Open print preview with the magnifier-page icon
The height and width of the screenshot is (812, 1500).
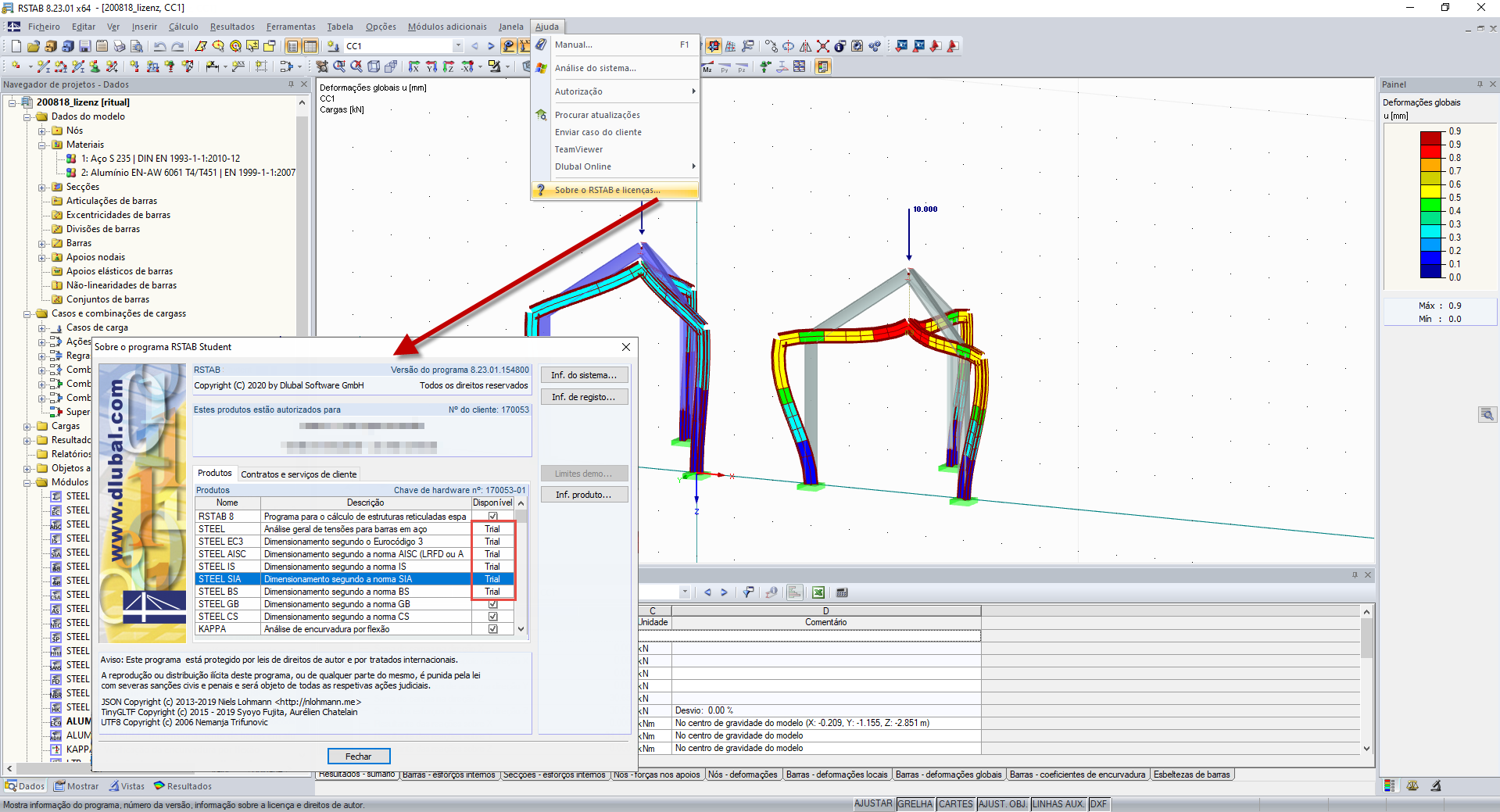136,46
